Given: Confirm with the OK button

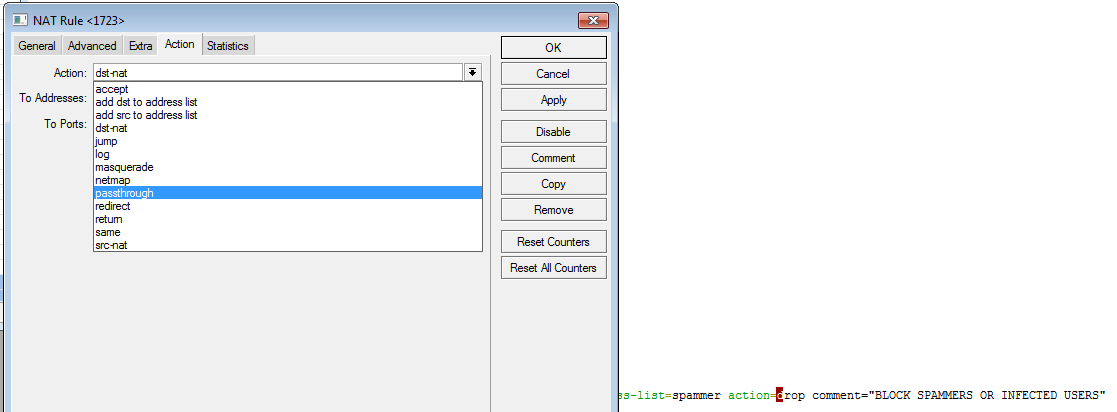Looking at the screenshot, I should [554, 48].
